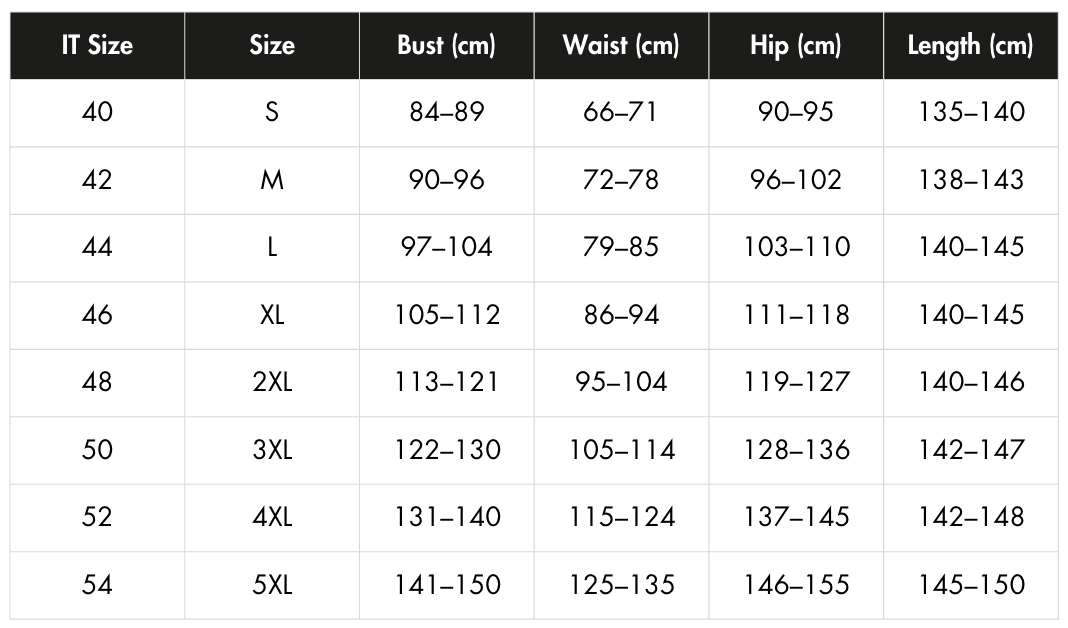Select length value 142–147 cell
Image resolution: width=1068 pixels, height=628 pixels.
971,450
